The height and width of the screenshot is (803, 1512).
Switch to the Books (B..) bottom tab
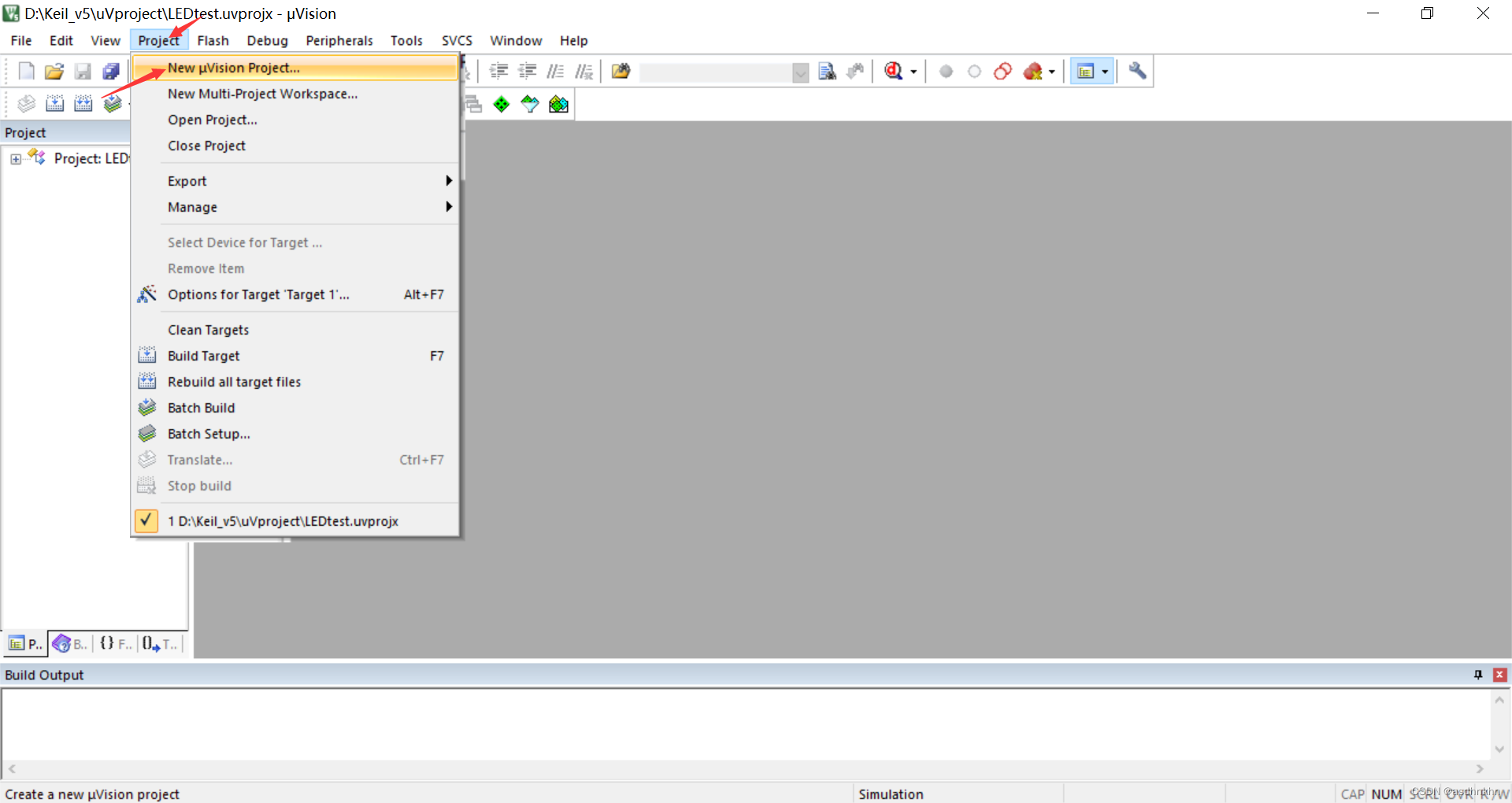click(70, 644)
